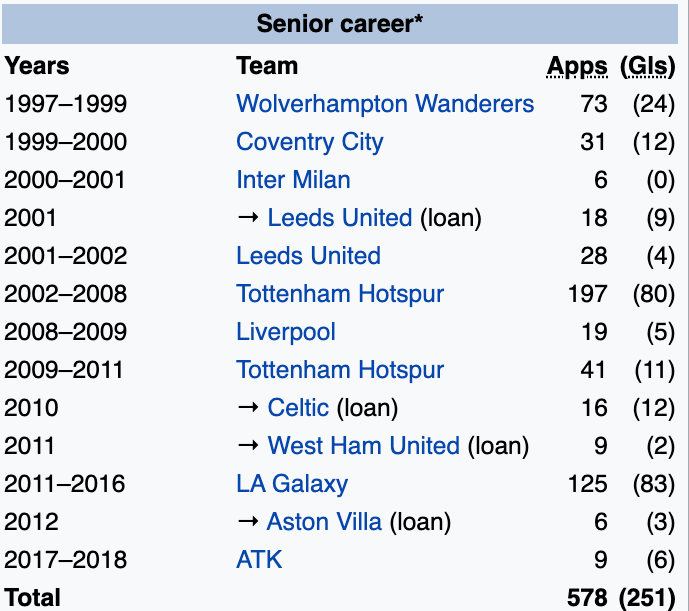Open the Wolverhampton Wanderers link
The image size is (689, 611).
(385, 104)
